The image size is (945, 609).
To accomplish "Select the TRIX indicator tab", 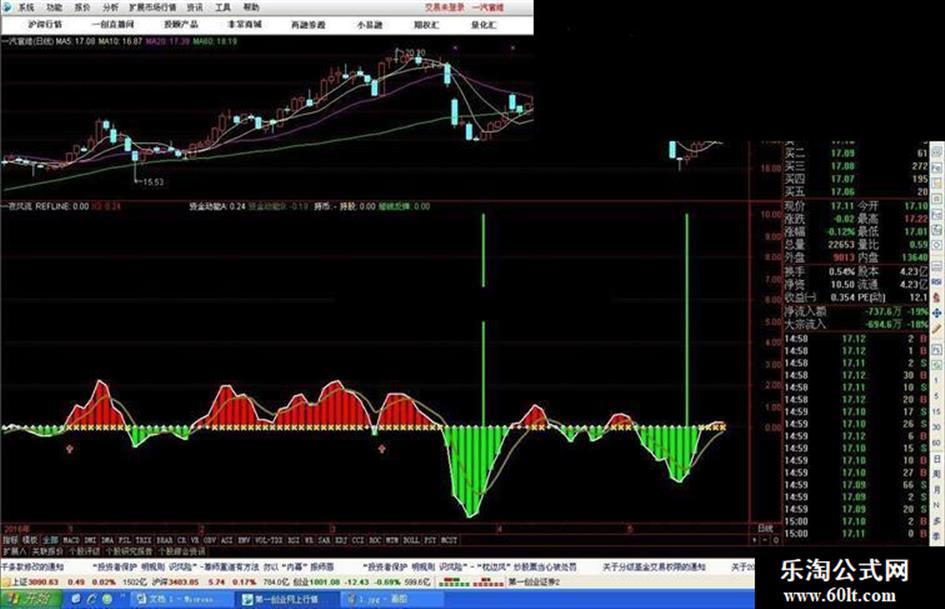I will click(x=143, y=540).
